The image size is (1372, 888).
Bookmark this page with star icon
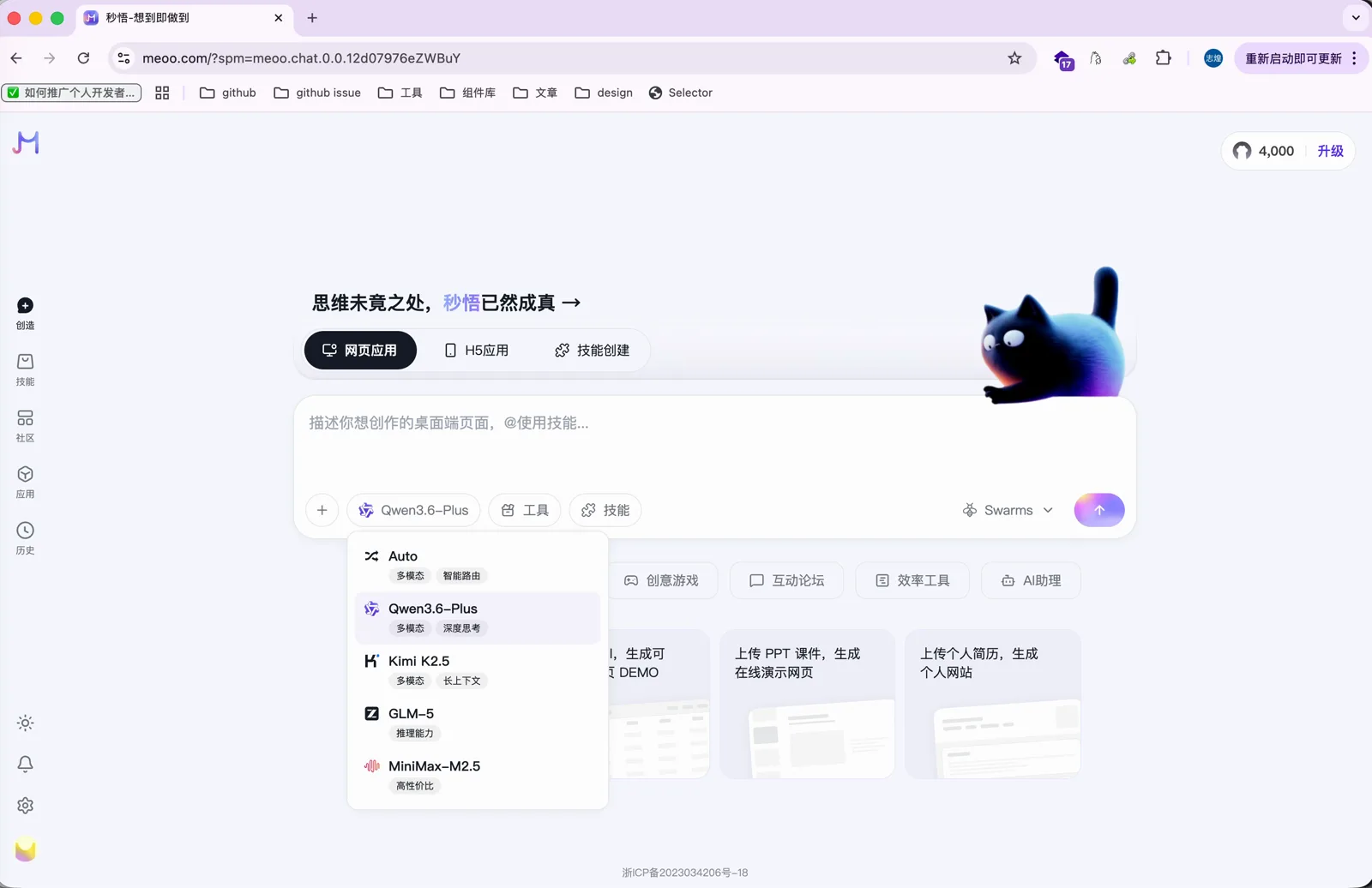click(x=1014, y=58)
